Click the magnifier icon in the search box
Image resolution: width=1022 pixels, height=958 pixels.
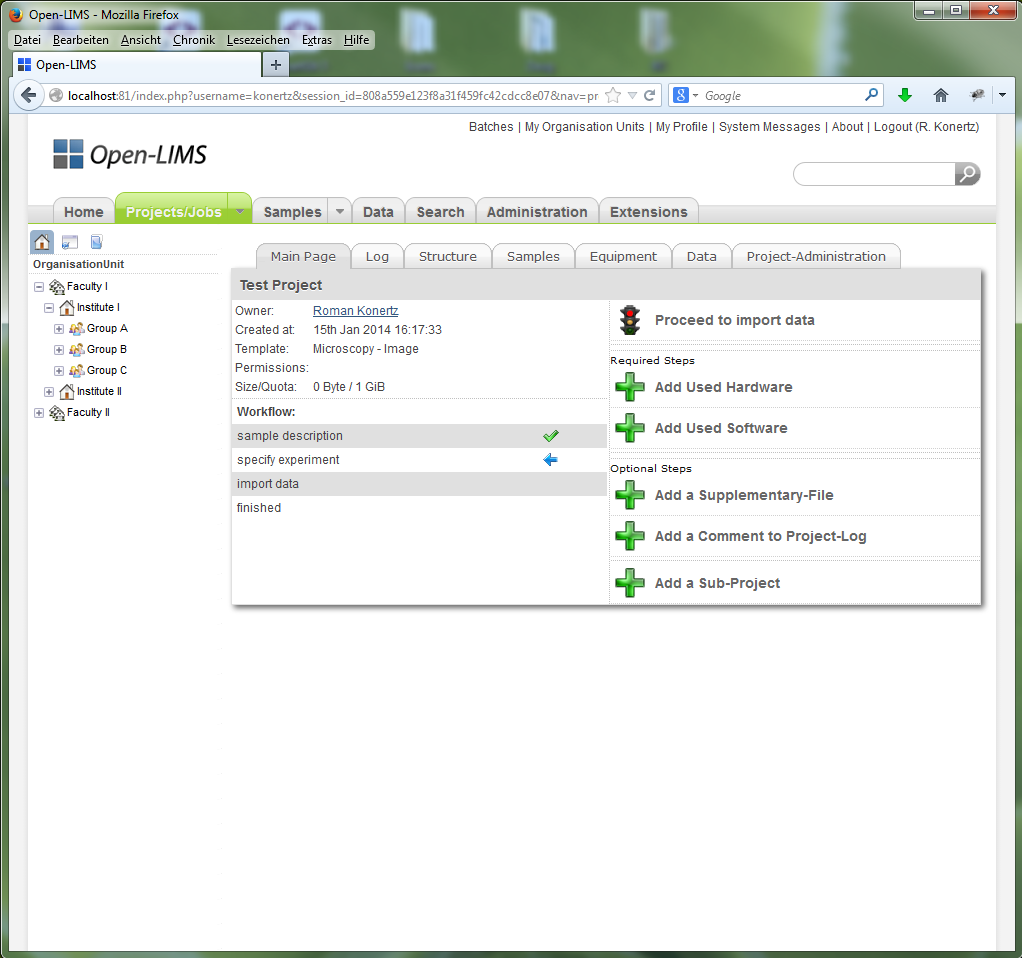coord(965,173)
